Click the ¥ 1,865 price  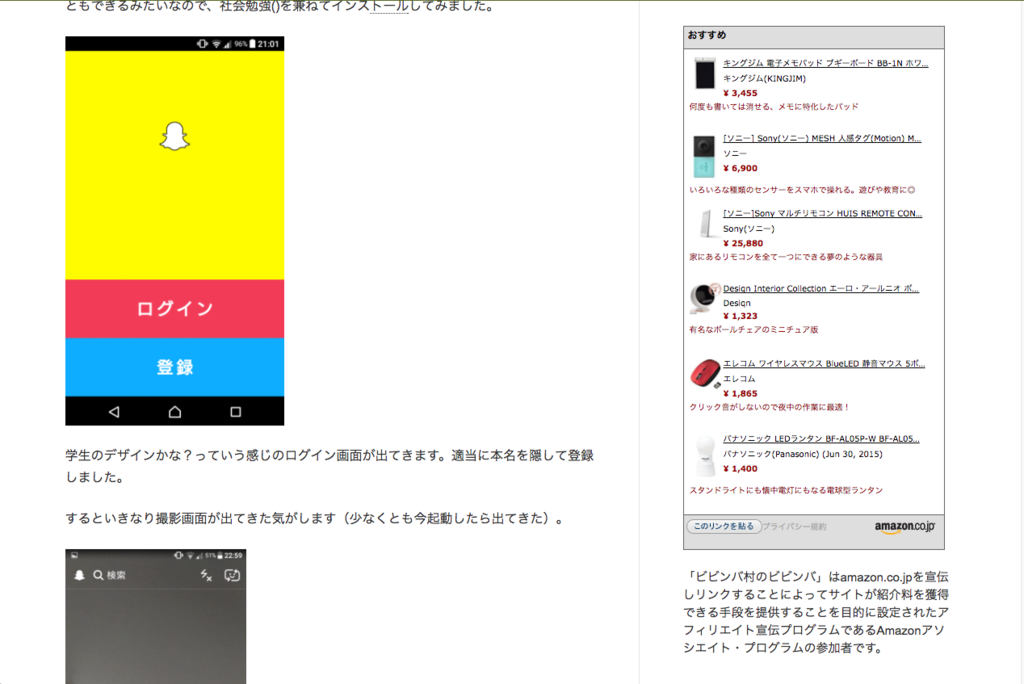pos(740,393)
